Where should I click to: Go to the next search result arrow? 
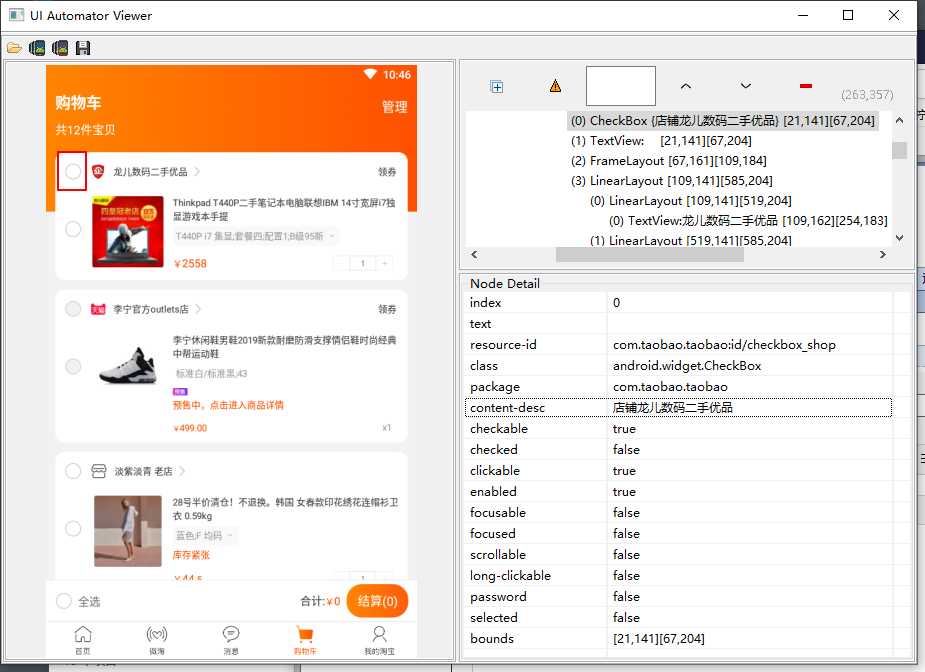[x=746, y=86]
